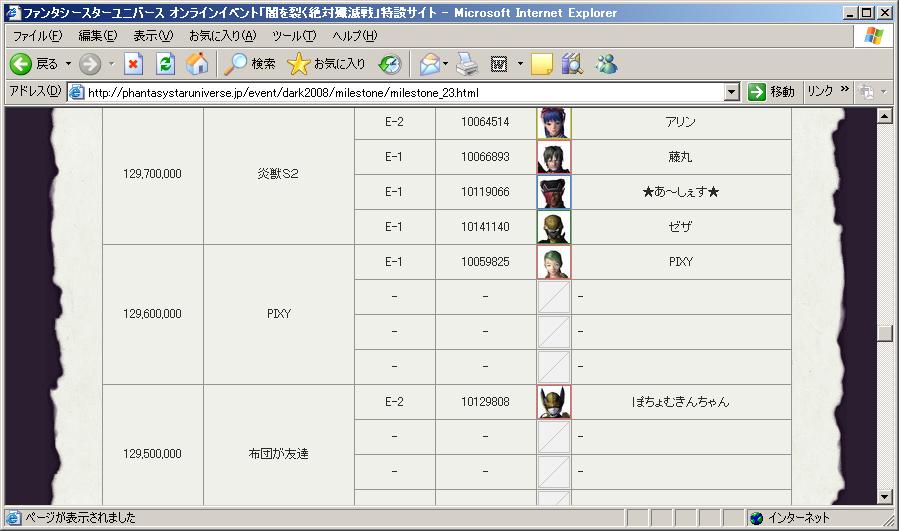This screenshot has height=531, width=899.
Task: Expand the Back button history dropdown arrow
Action: pyautogui.click(x=68, y=64)
